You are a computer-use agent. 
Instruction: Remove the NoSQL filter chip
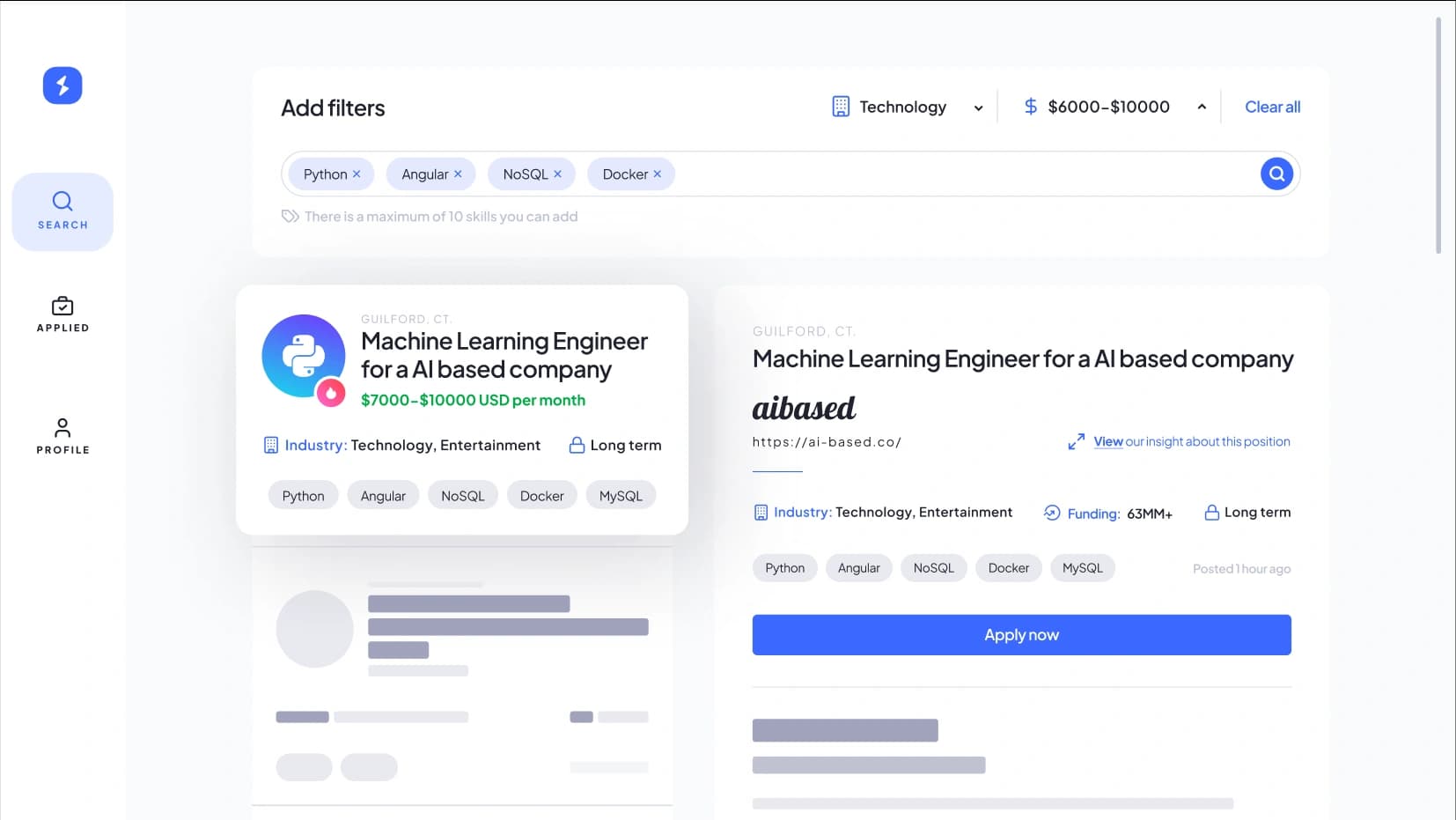pyautogui.click(x=558, y=174)
